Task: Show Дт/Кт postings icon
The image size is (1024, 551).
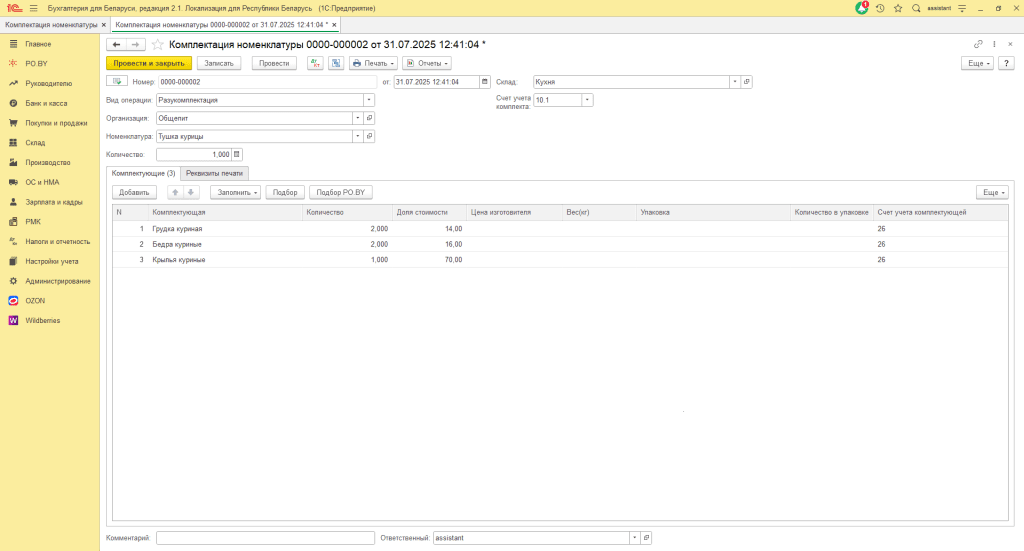Action: 315,63
